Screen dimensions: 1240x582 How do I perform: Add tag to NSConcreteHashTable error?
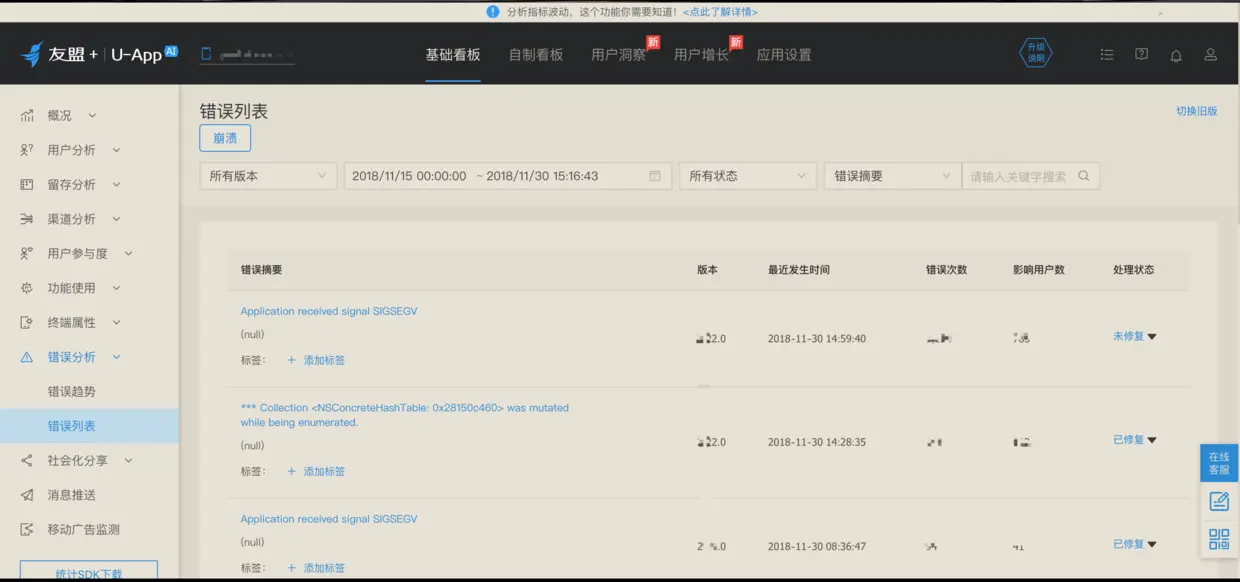(x=316, y=471)
